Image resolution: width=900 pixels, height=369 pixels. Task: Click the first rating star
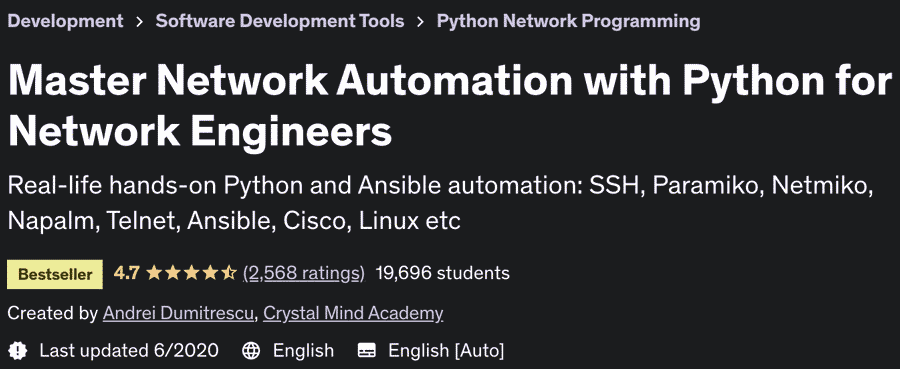coord(153,273)
